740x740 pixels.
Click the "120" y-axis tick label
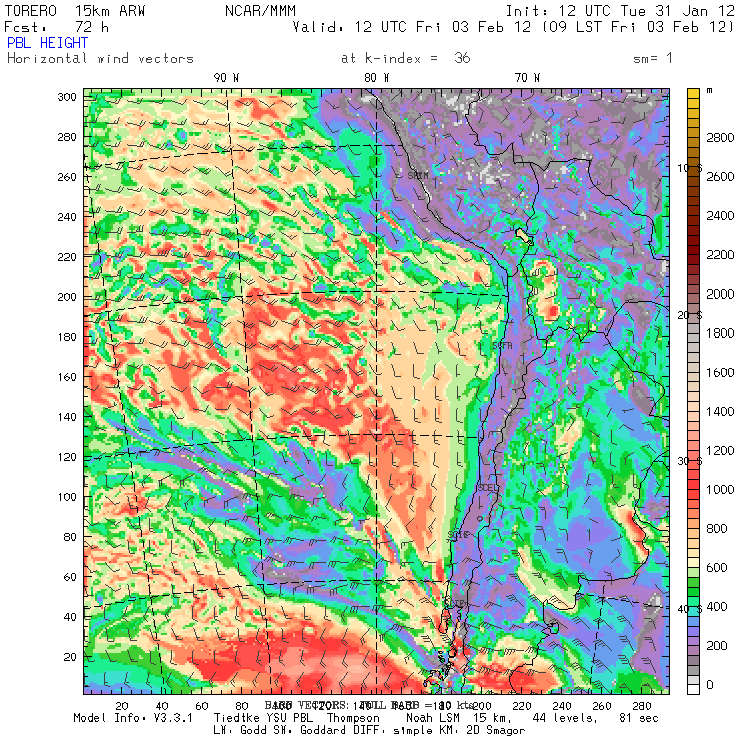click(67, 457)
